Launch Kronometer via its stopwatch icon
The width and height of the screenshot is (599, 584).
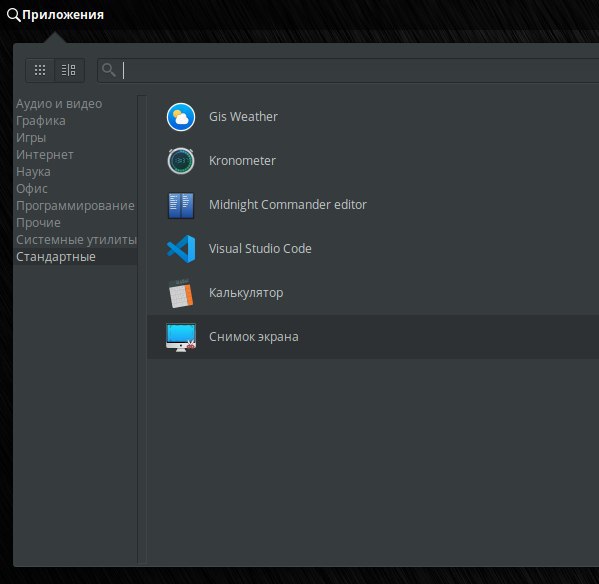[181, 161]
